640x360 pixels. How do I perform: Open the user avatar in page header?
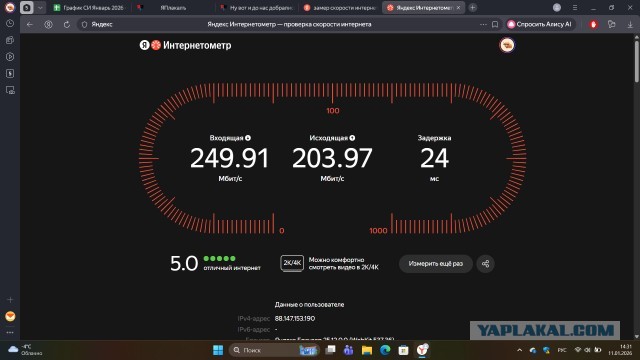coord(507,45)
